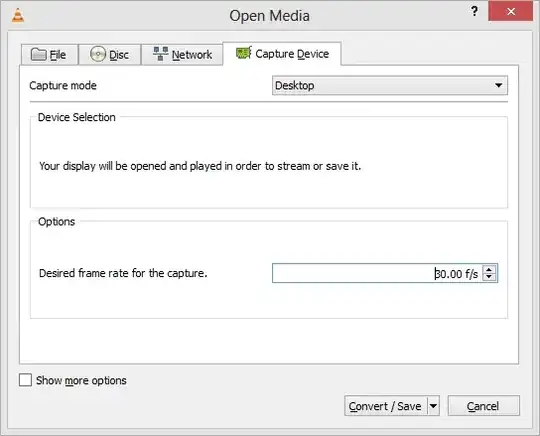The image size is (540, 436).
Task: Decrease frame rate with down arrow
Action: pos(489,277)
